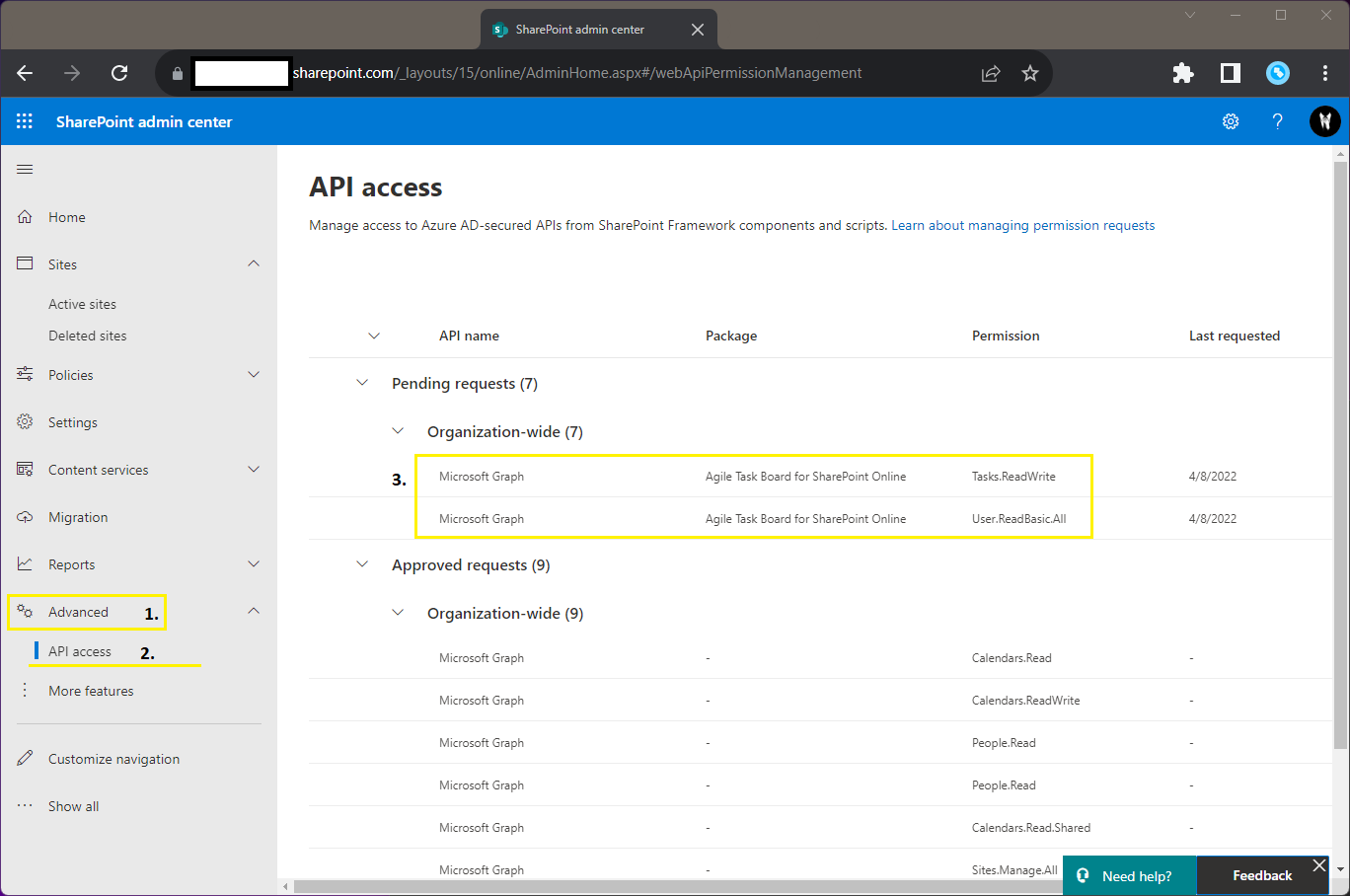Open the browser three-dot menu

[x=1325, y=73]
